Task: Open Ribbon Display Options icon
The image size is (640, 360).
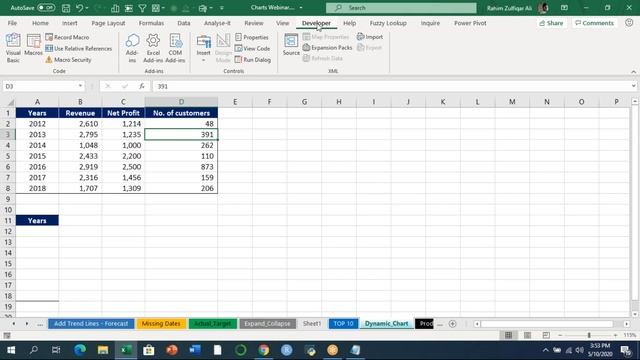Action: click(x=564, y=8)
